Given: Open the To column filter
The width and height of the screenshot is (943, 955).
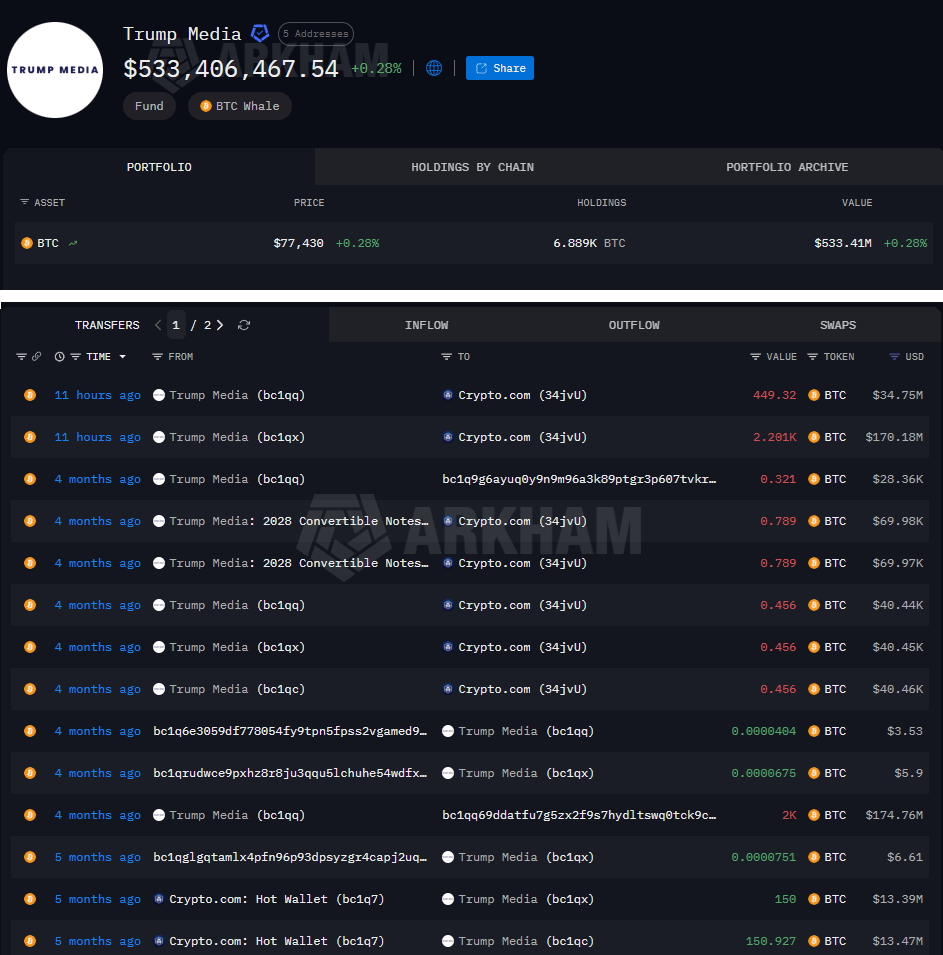Looking at the screenshot, I should coord(447,357).
